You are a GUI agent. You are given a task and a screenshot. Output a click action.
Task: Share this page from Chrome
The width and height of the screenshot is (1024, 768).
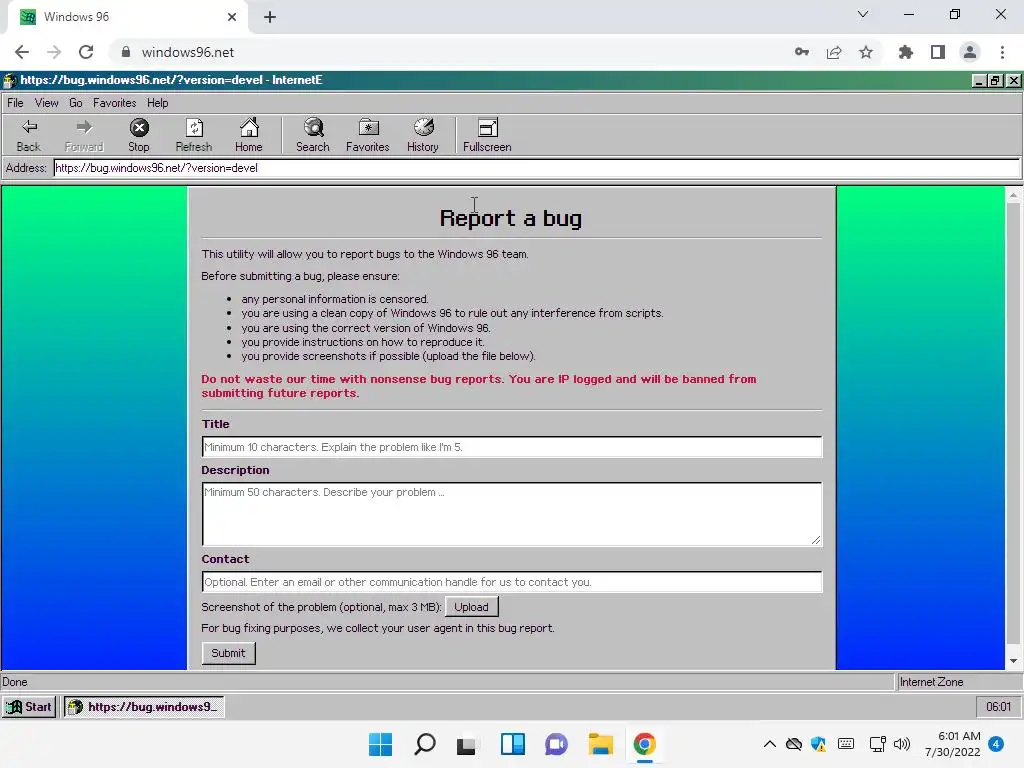pyautogui.click(x=834, y=52)
